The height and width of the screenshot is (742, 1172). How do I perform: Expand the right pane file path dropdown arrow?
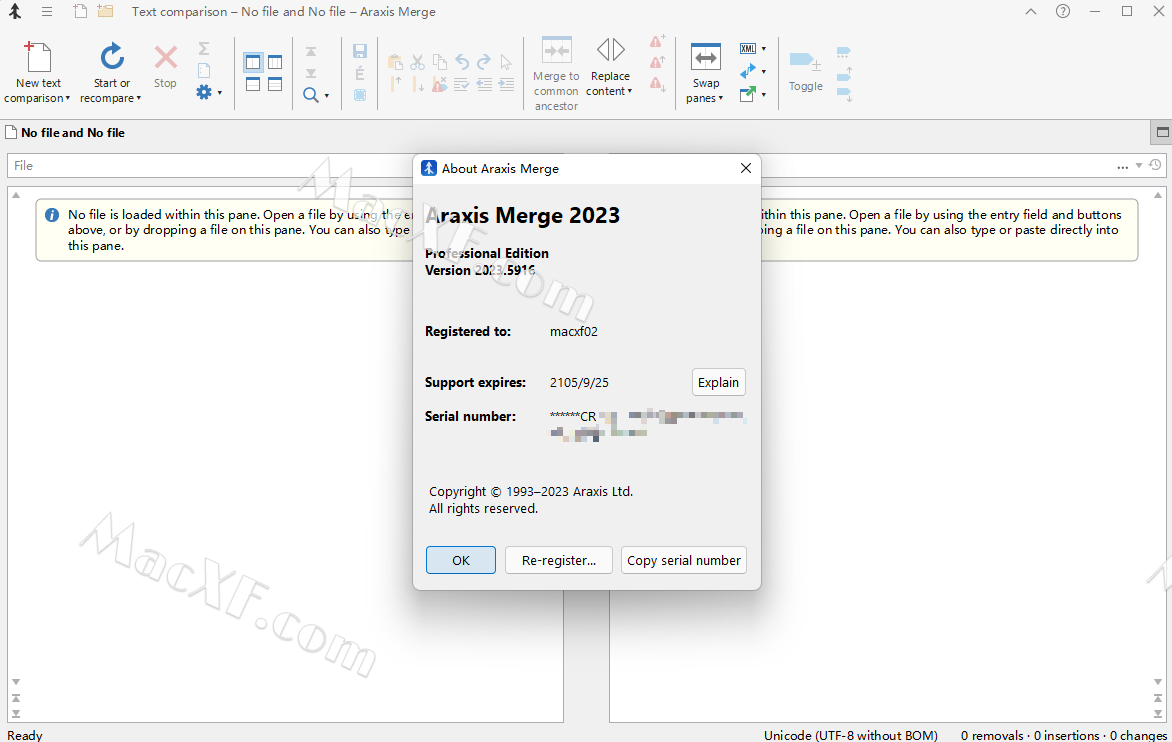point(1139,166)
